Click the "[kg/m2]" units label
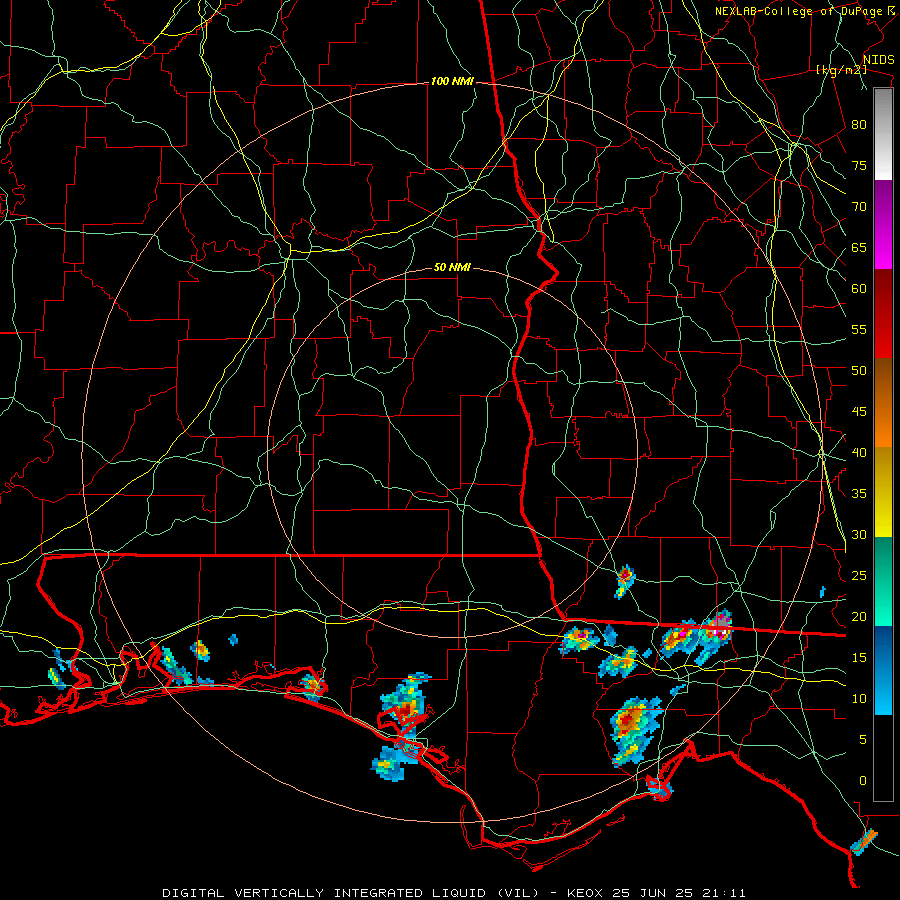 pyautogui.click(x=841, y=70)
